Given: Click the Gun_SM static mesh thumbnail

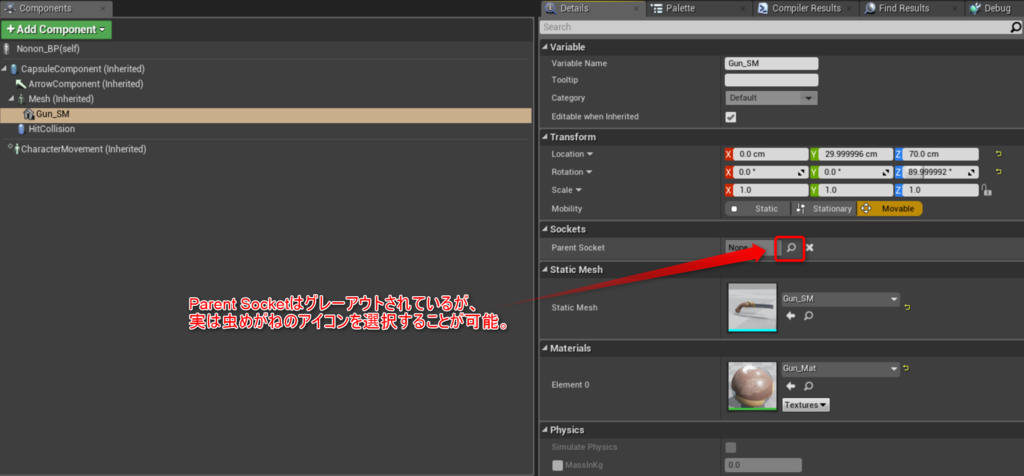Looking at the screenshot, I should point(752,307).
